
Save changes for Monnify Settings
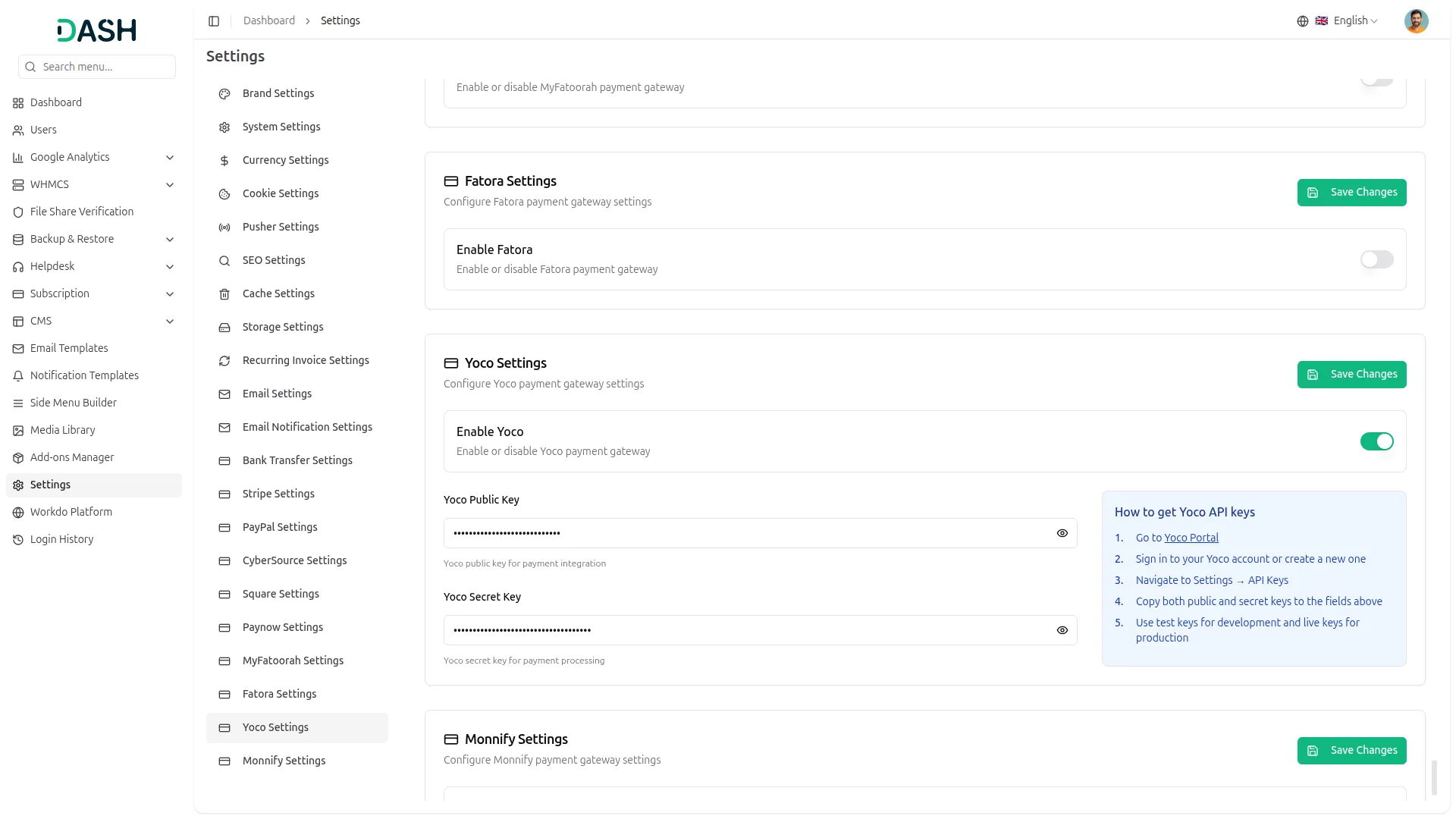1351,751
